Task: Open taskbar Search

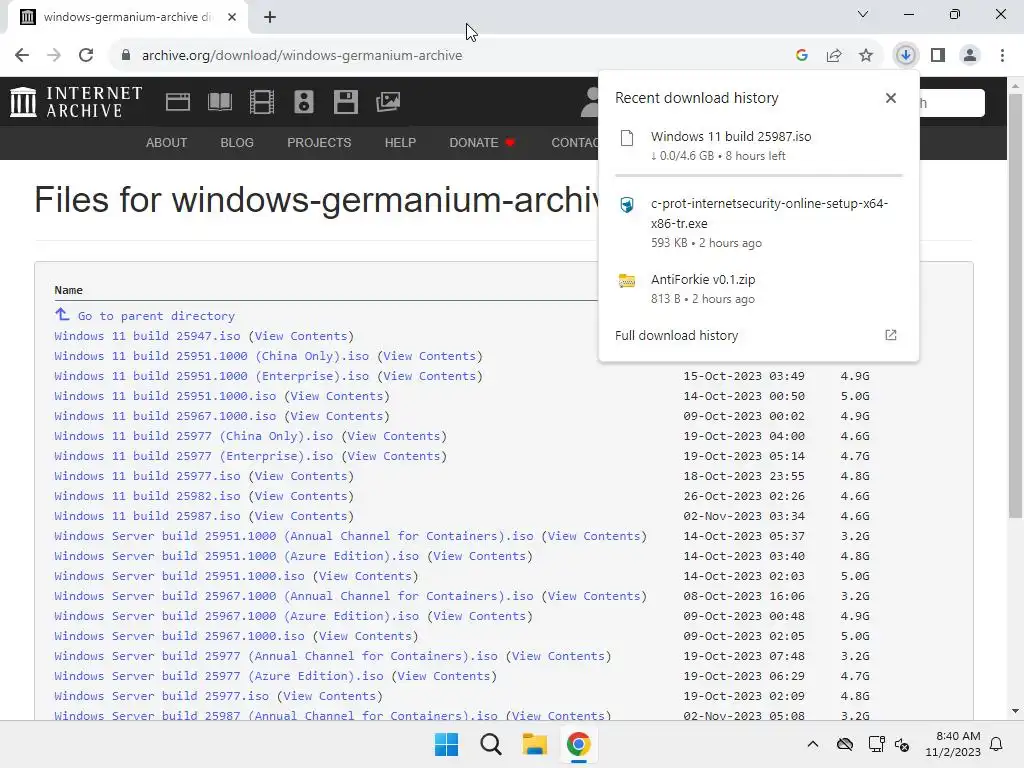Action: pyautogui.click(x=490, y=744)
